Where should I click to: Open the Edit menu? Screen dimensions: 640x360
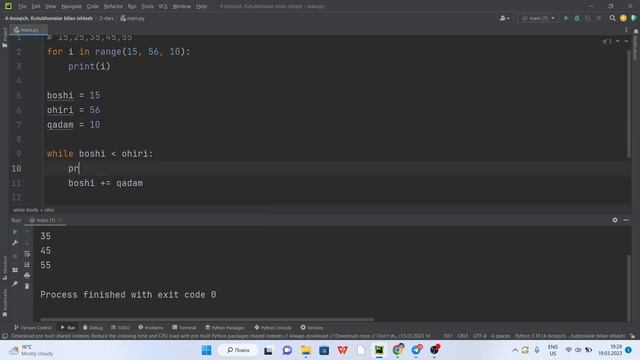pyautogui.click(x=36, y=6)
